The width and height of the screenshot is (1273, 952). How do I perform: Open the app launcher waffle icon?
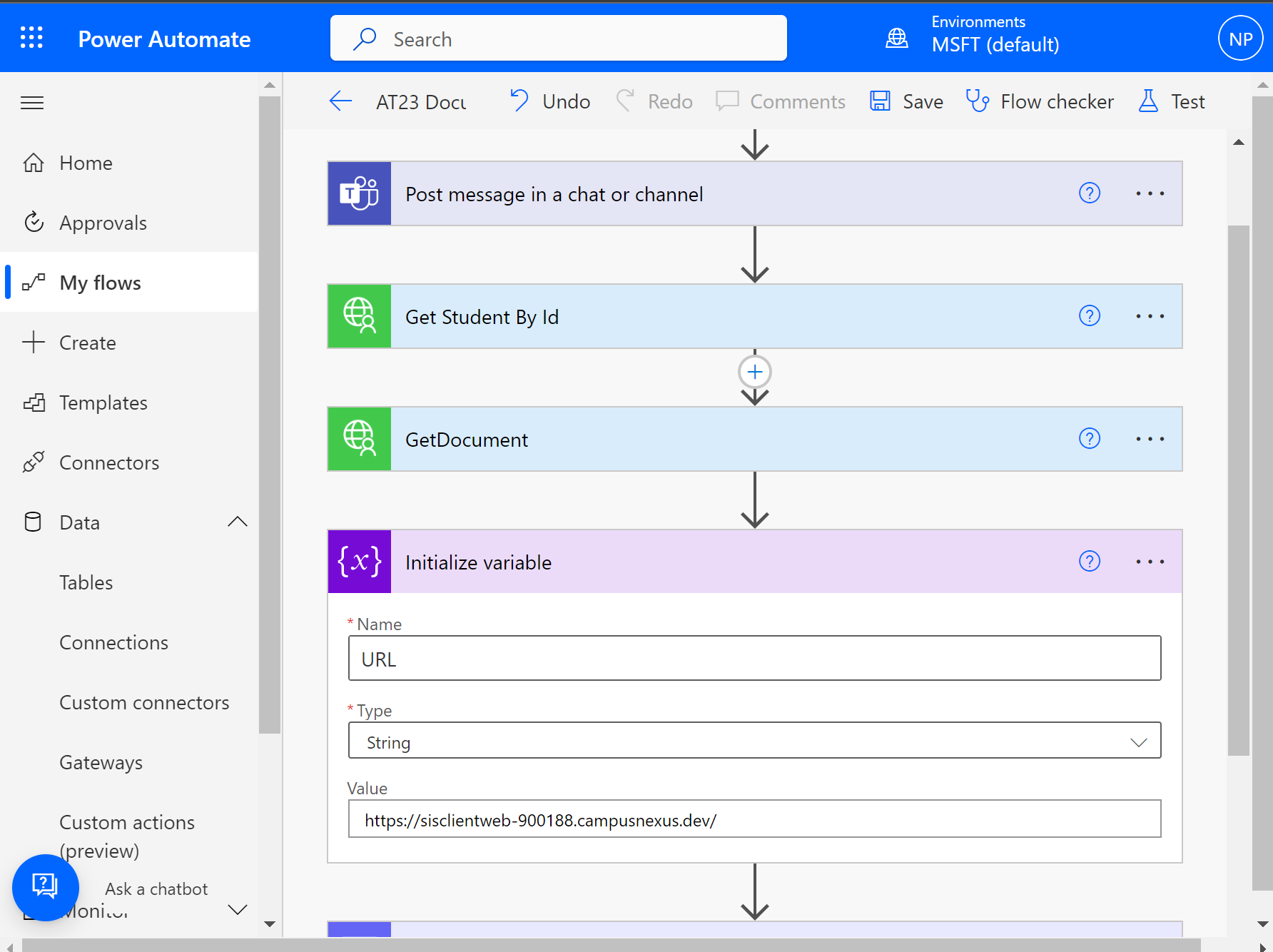(31, 37)
